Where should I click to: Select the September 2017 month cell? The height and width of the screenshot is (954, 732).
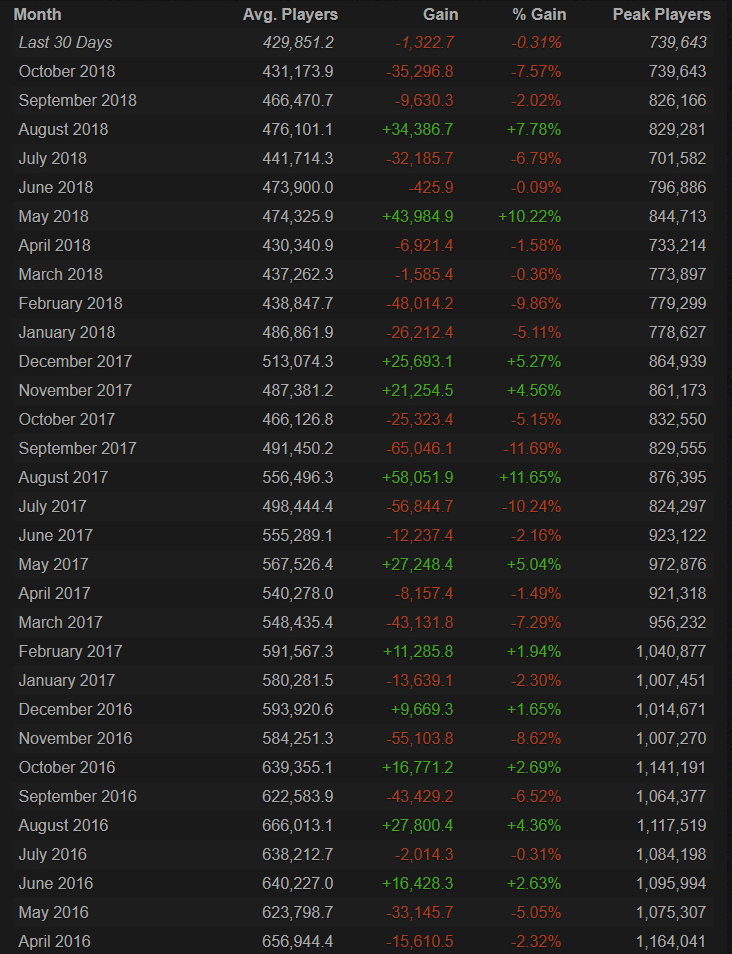[78, 448]
